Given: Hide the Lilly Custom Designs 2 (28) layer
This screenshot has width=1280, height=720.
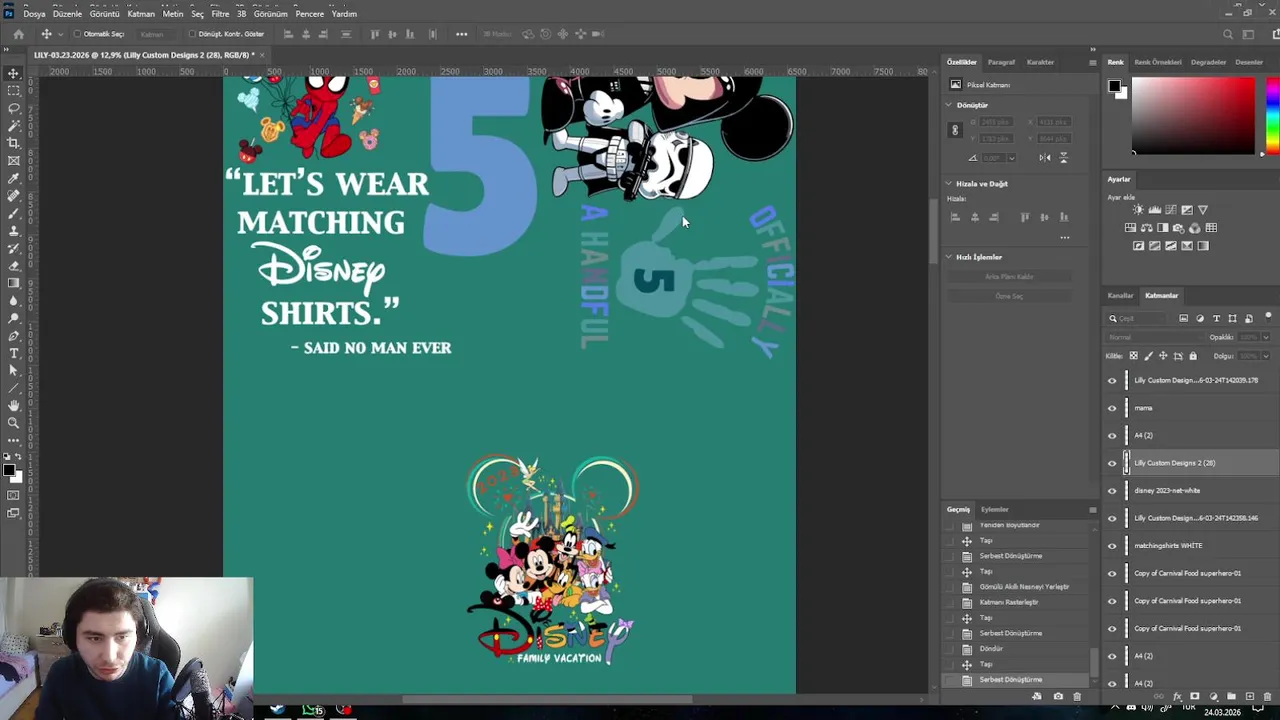Looking at the screenshot, I should coord(1112,463).
